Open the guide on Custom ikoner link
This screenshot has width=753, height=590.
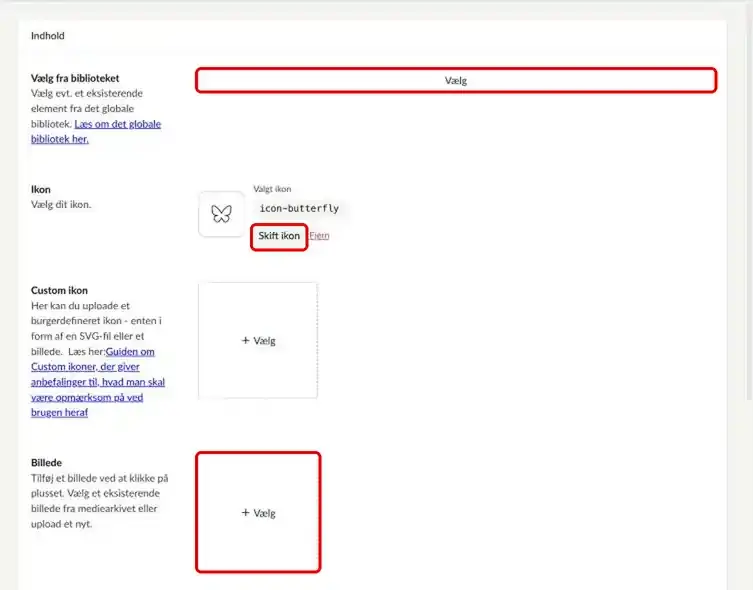click(97, 382)
